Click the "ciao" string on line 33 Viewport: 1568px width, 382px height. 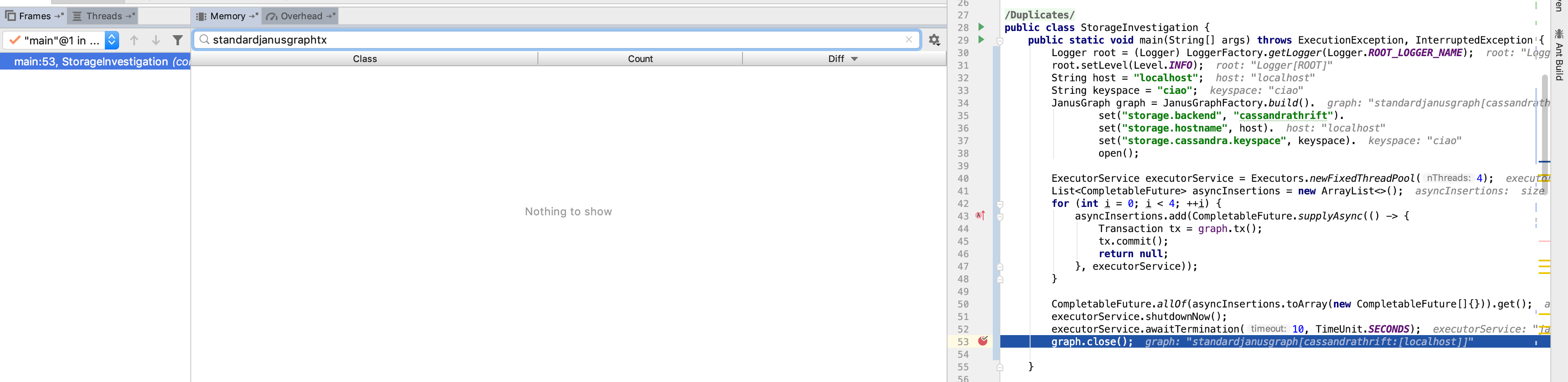pos(1174,90)
